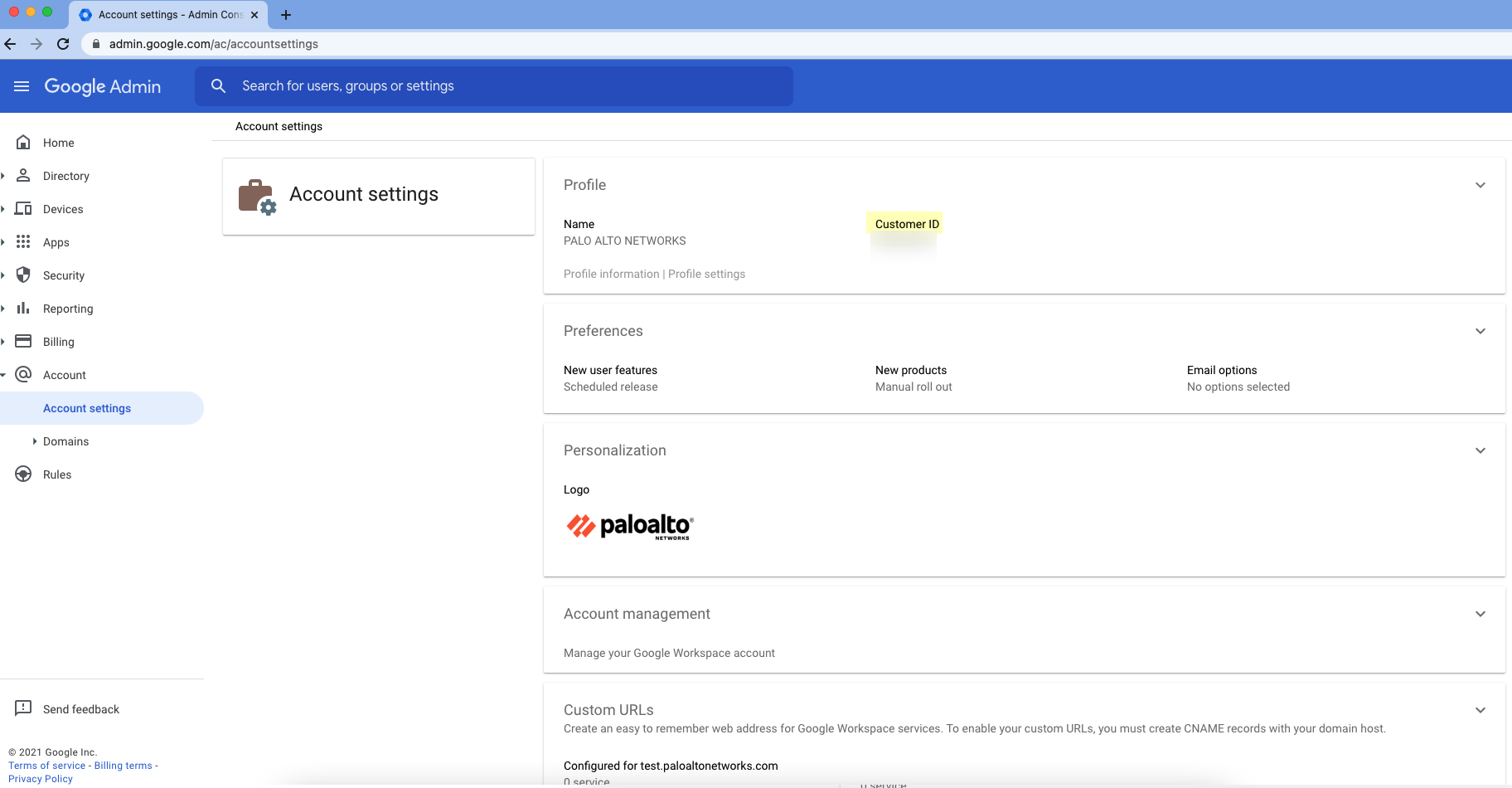Expand the Domains submenu arrow

pyautogui.click(x=34, y=441)
